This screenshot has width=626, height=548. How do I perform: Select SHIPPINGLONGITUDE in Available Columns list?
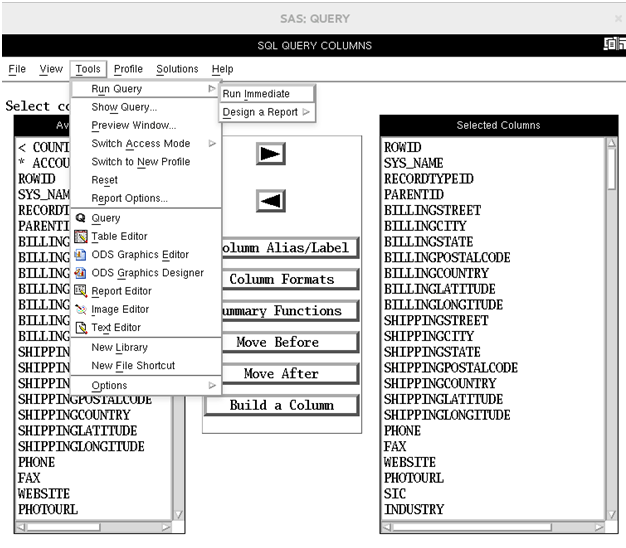click(81, 447)
